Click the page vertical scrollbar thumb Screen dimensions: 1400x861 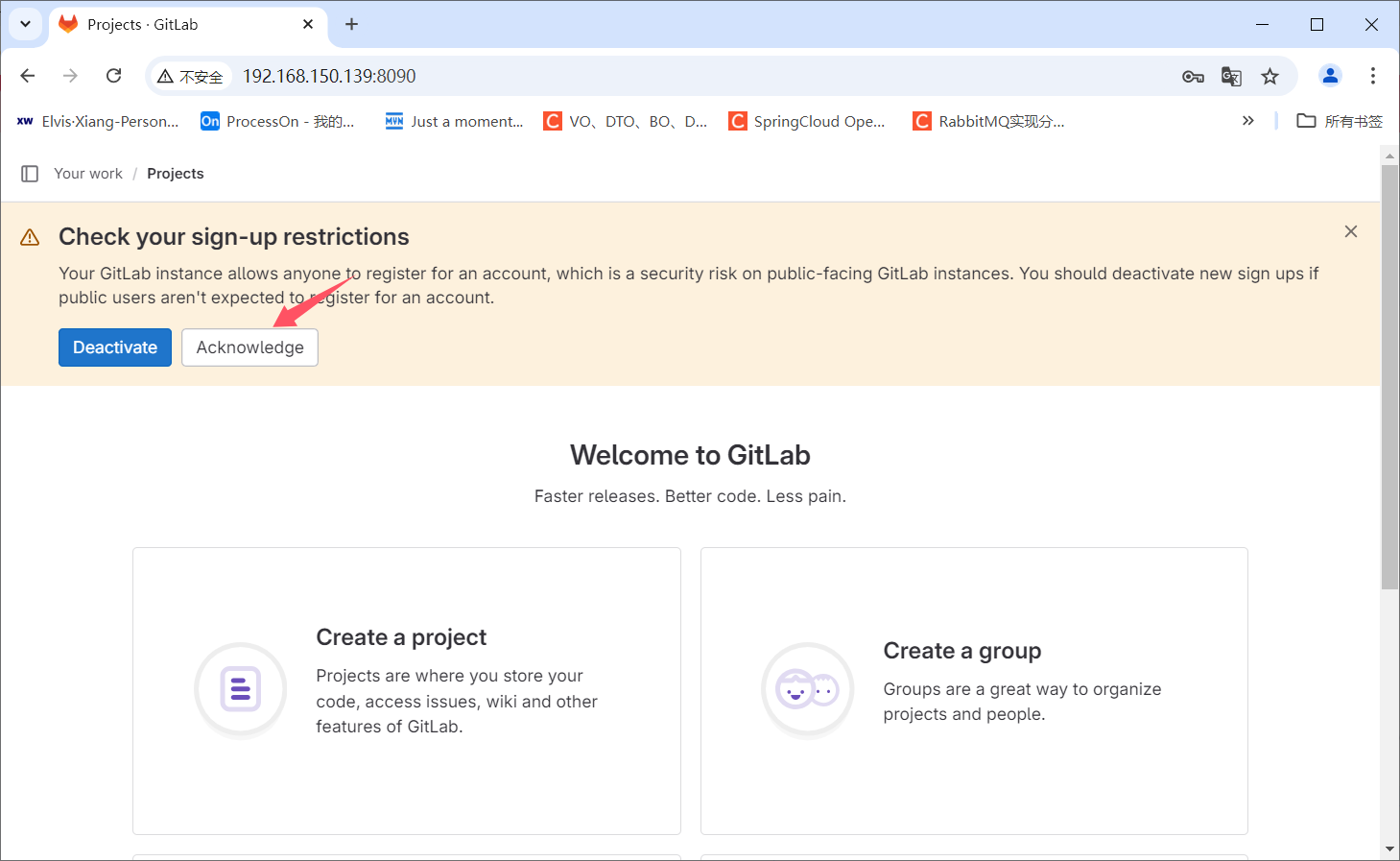[x=1389, y=376]
